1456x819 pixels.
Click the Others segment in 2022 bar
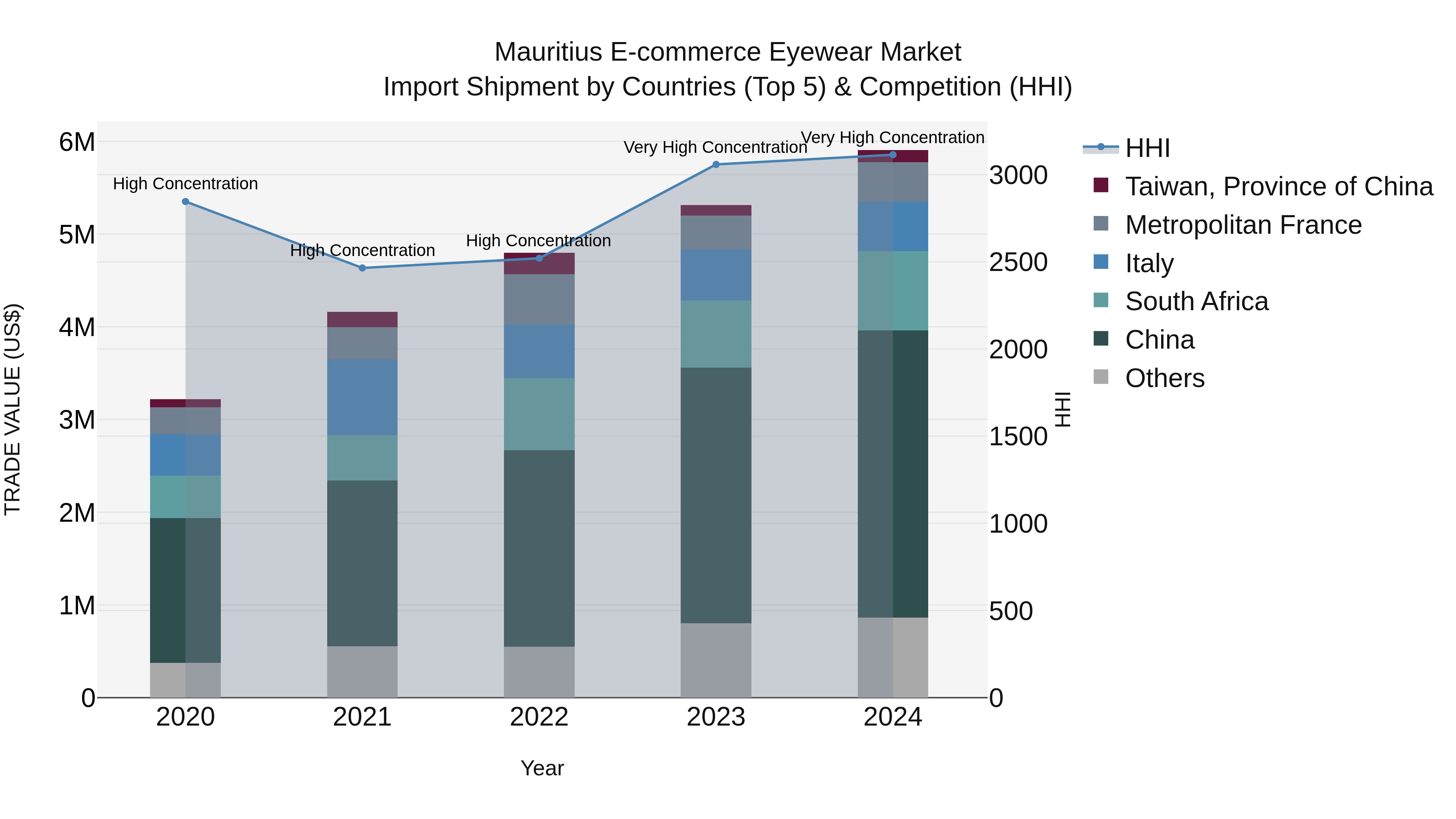point(539,672)
